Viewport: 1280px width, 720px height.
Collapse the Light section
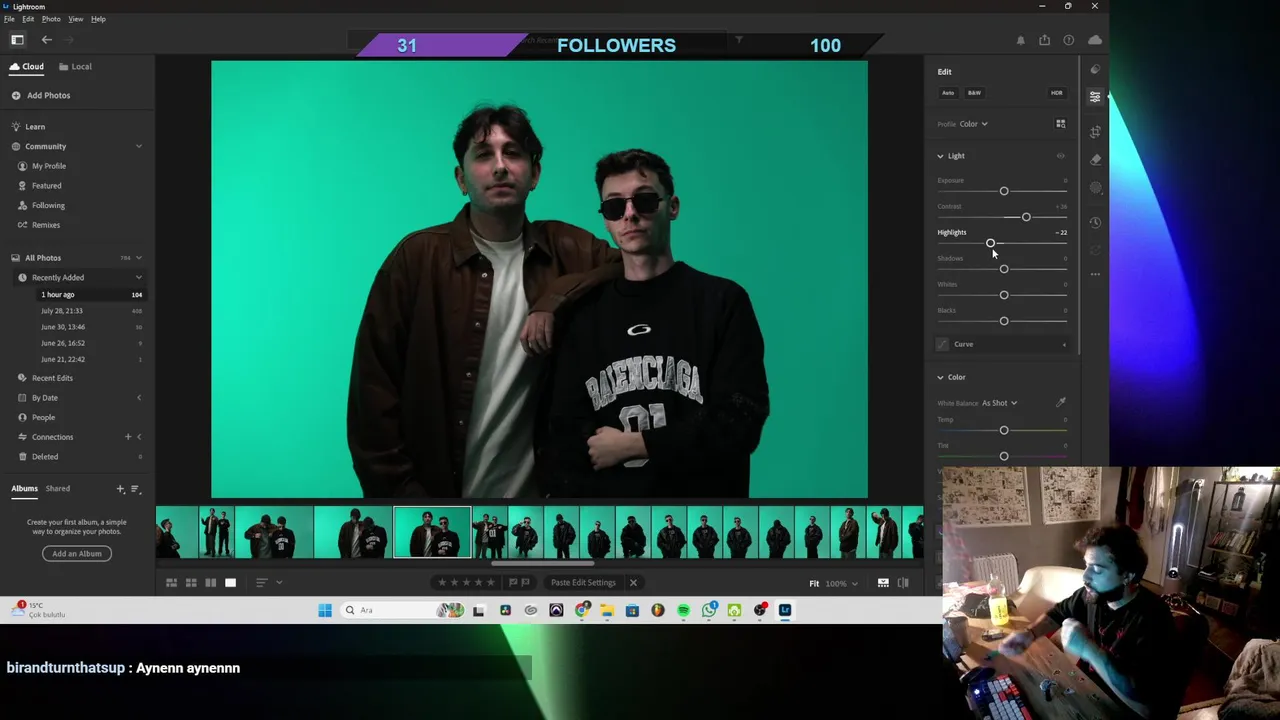940,156
